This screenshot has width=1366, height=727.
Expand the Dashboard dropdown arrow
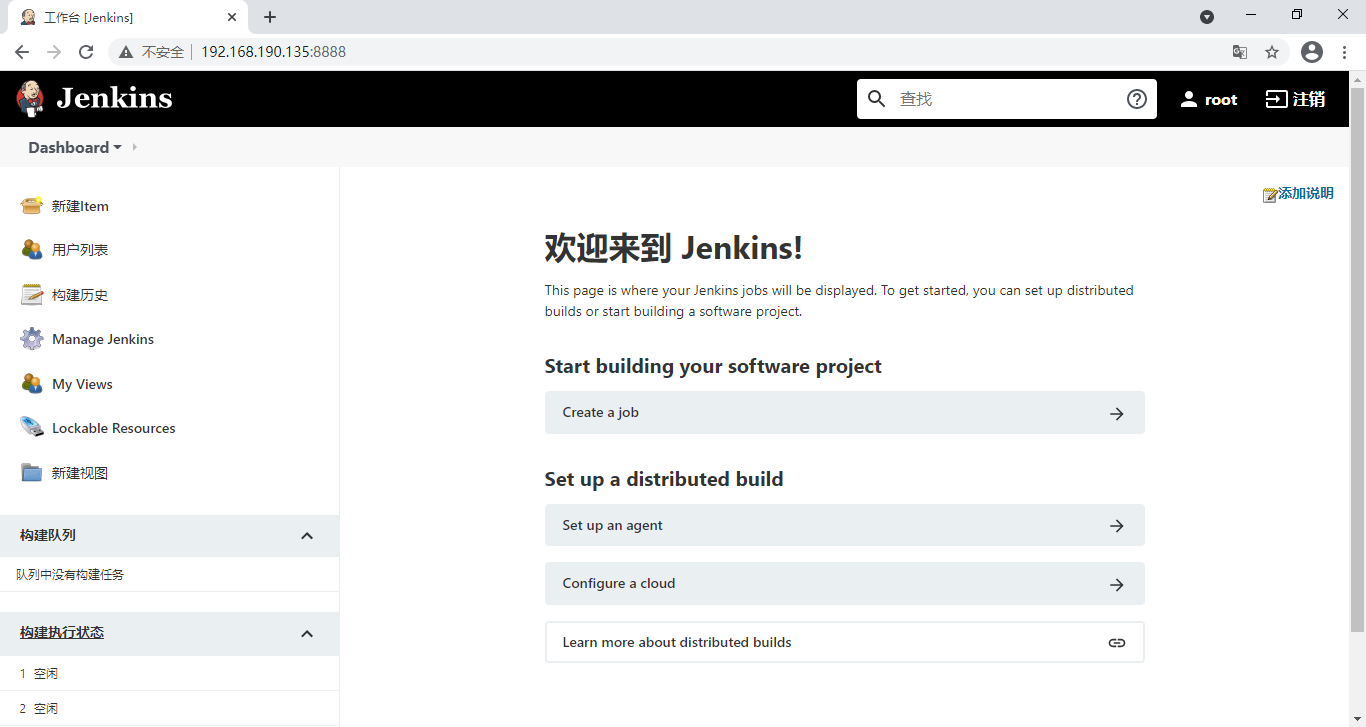[117, 148]
